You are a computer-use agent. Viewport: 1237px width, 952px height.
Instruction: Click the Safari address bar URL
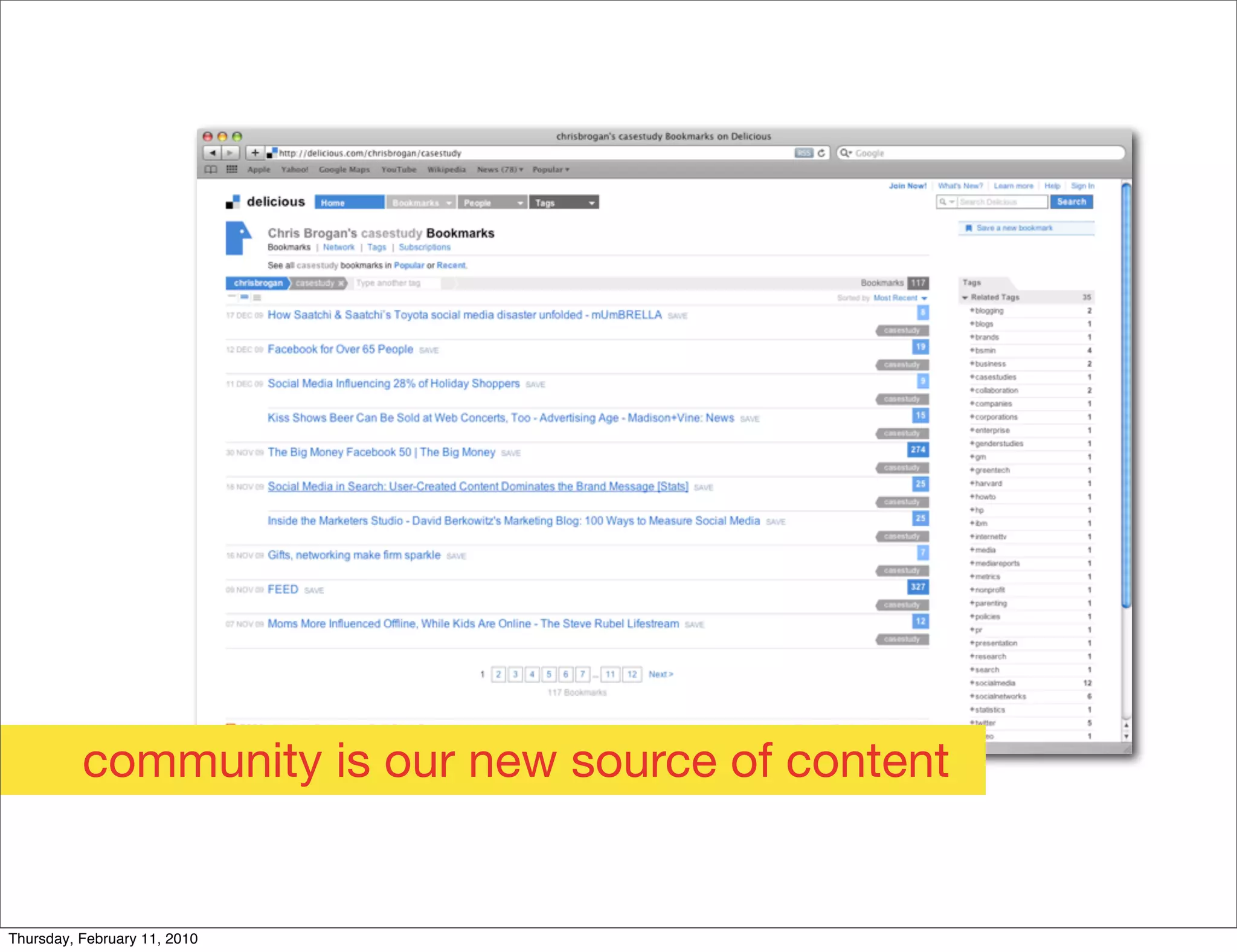[370, 153]
